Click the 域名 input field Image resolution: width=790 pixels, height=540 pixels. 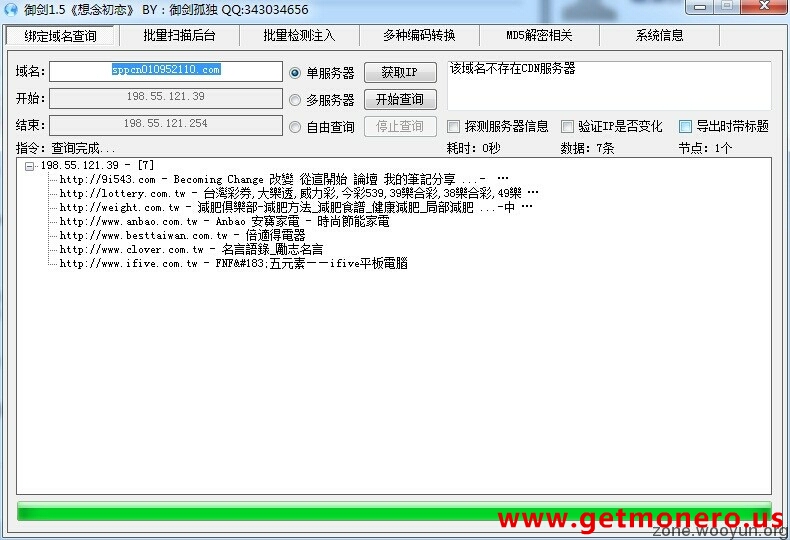(x=166, y=72)
